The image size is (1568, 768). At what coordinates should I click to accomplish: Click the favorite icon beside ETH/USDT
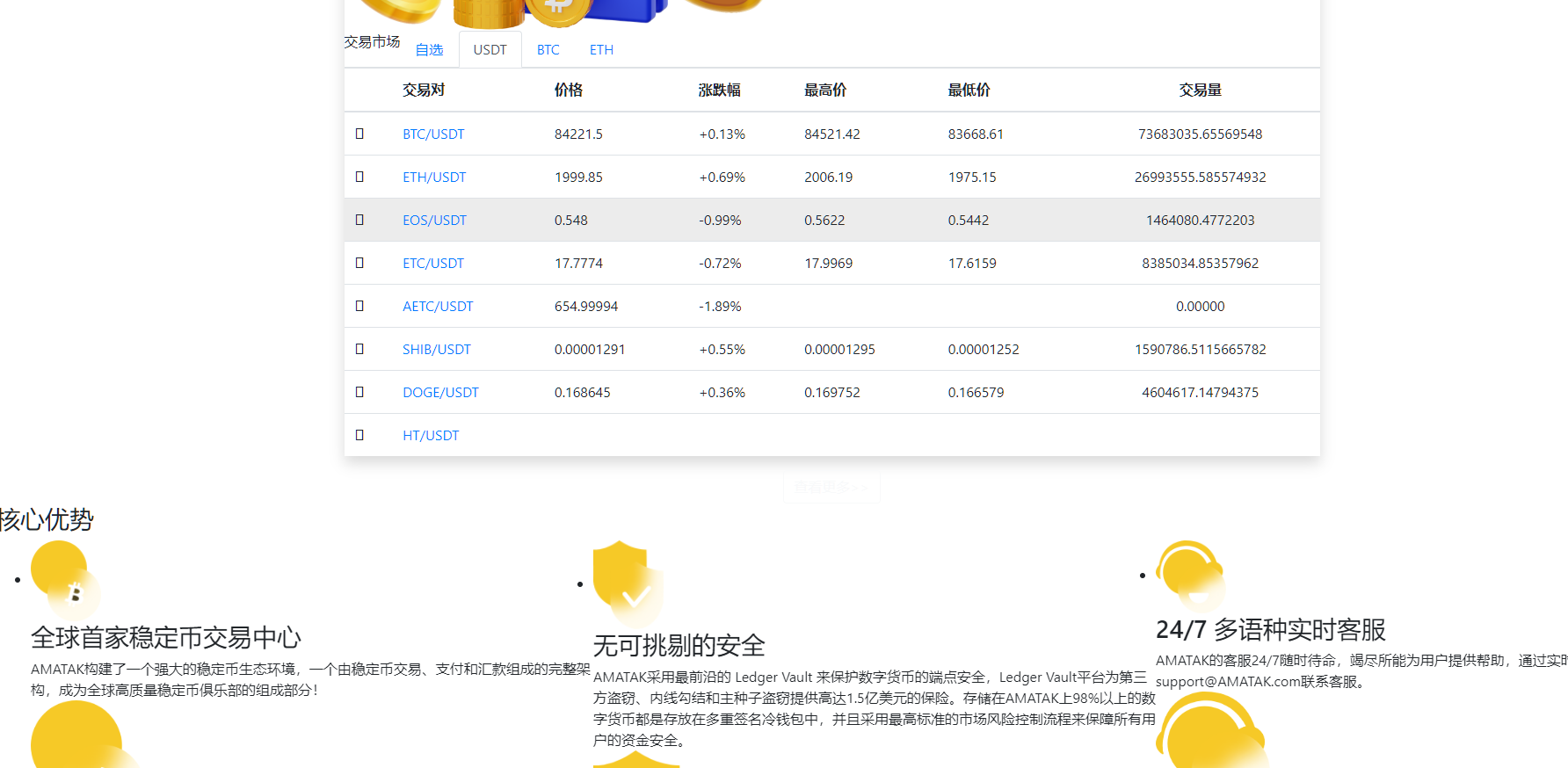click(359, 177)
